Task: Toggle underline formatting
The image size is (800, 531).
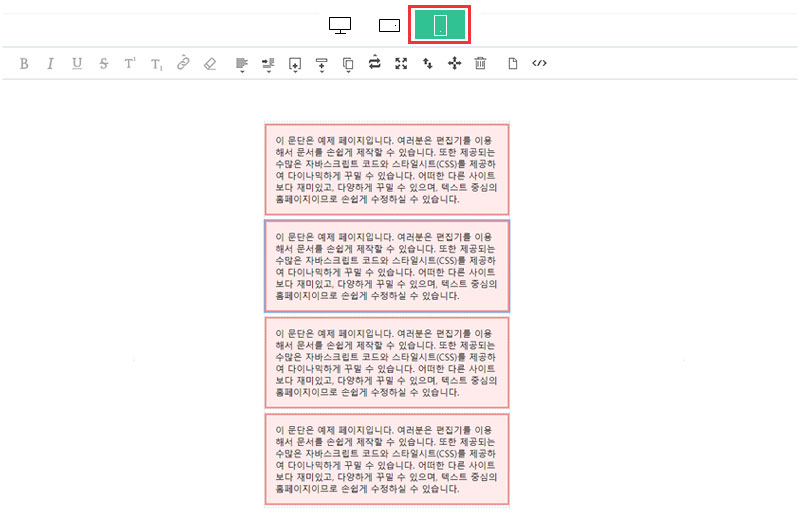Action: tap(77, 64)
